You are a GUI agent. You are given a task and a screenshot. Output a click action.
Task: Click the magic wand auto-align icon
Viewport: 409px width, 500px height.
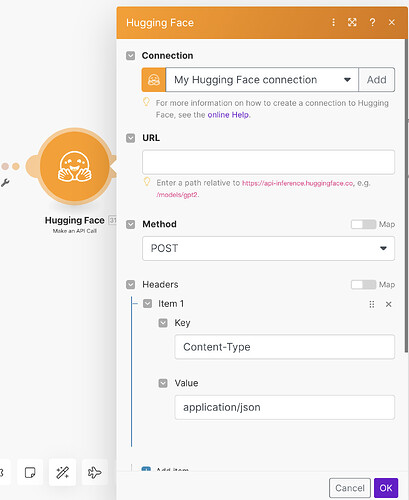(62, 472)
